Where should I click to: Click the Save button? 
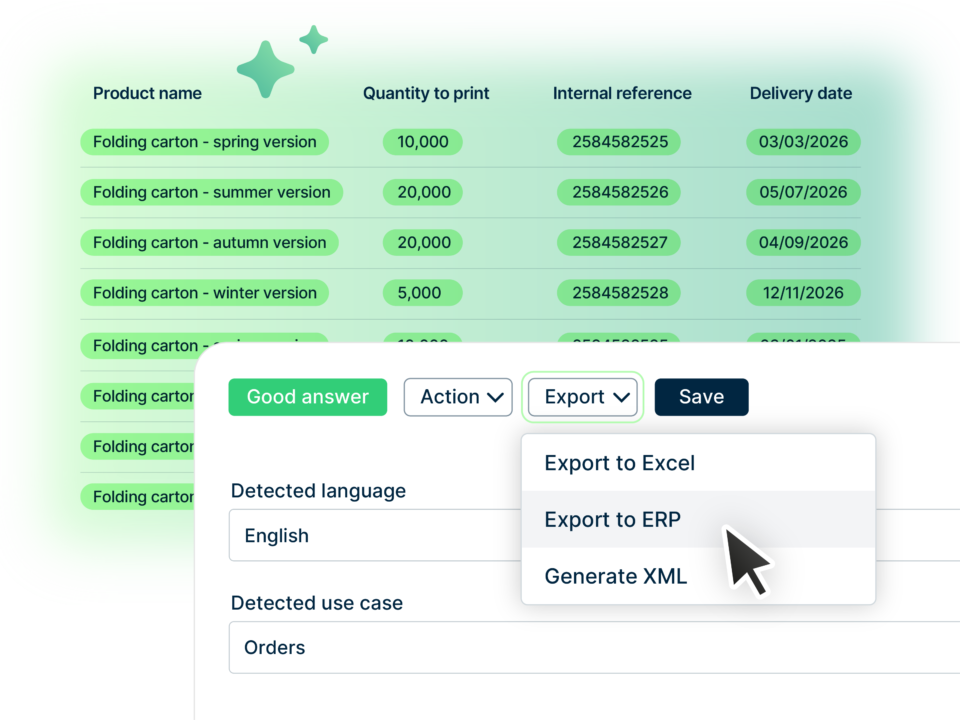(x=701, y=397)
